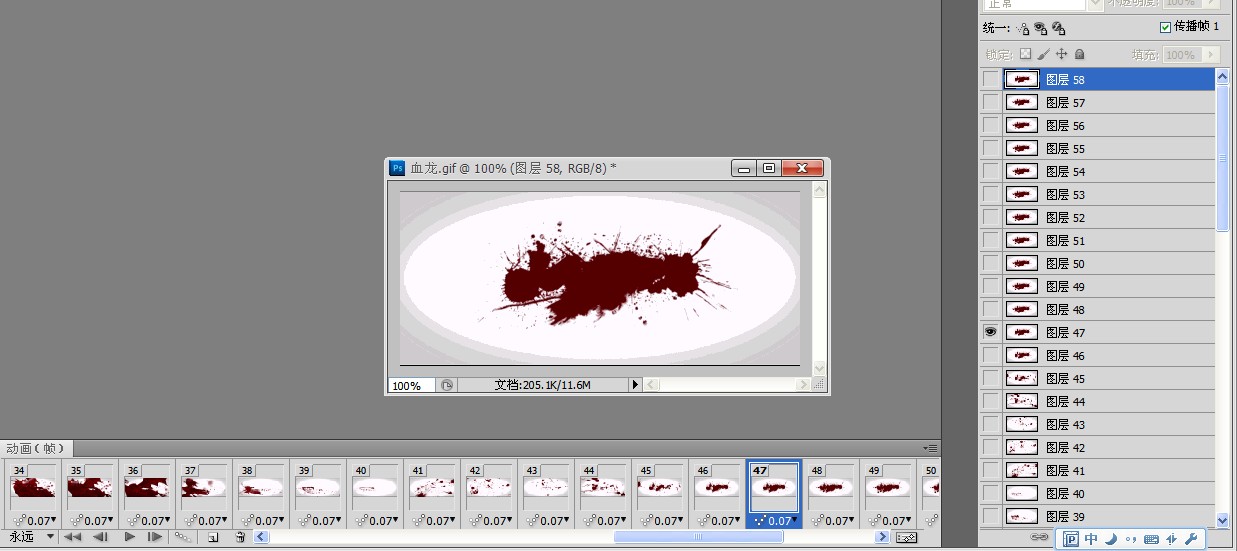This screenshot has width=1237, height=551.
Task: Open the IME soft keyboard icon
Action: 1151,539
